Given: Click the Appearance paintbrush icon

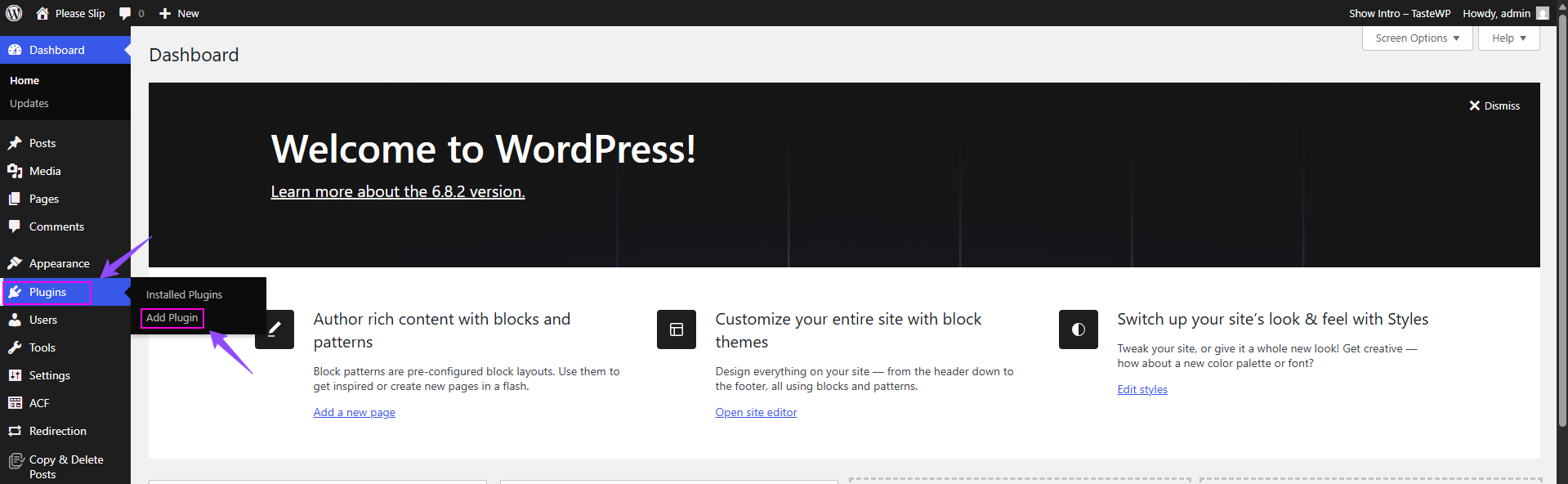Looking at the screenshot, I should 15,263.
